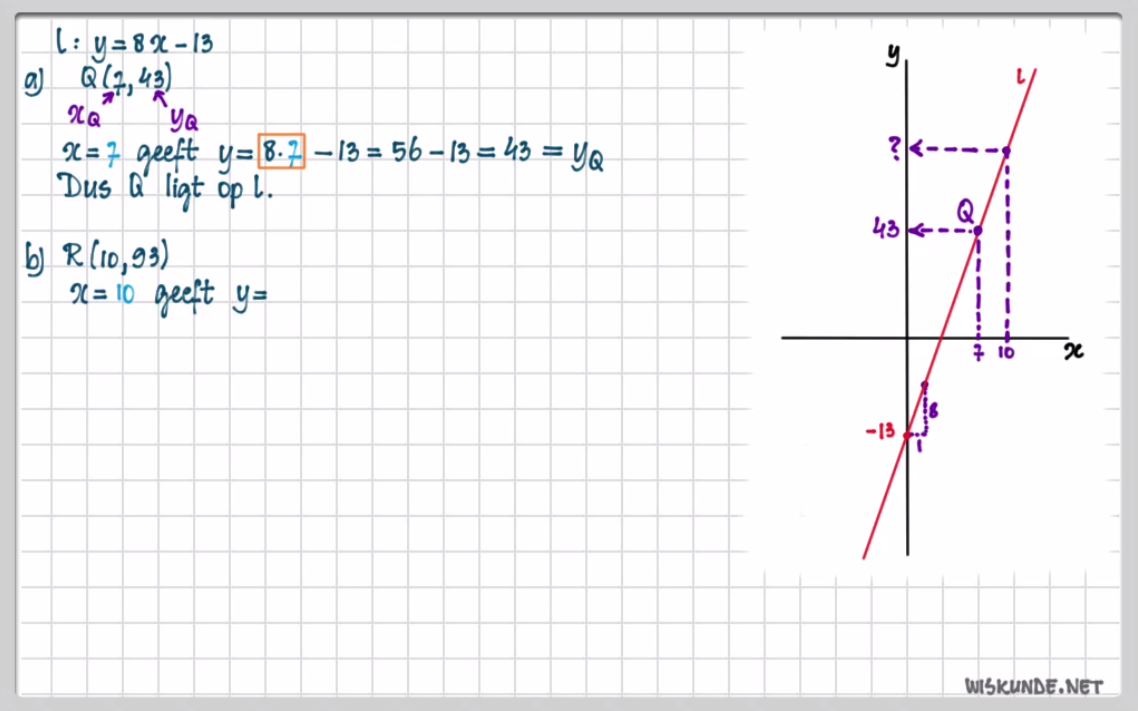Select the part label b)
Screen dimensions: 1138x711
tap(34, 258)
